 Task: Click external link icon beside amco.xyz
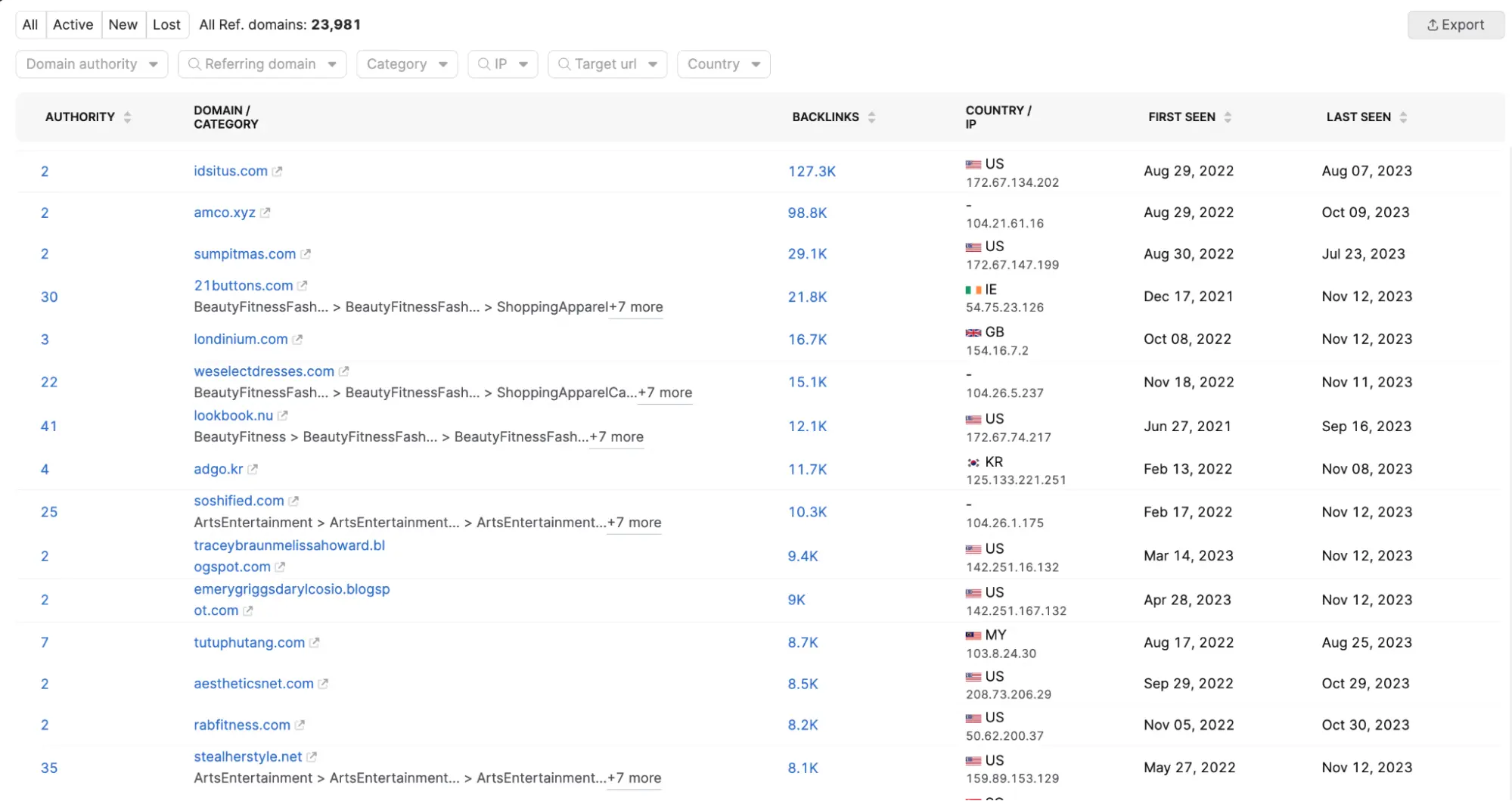click(x=265, y=213)
